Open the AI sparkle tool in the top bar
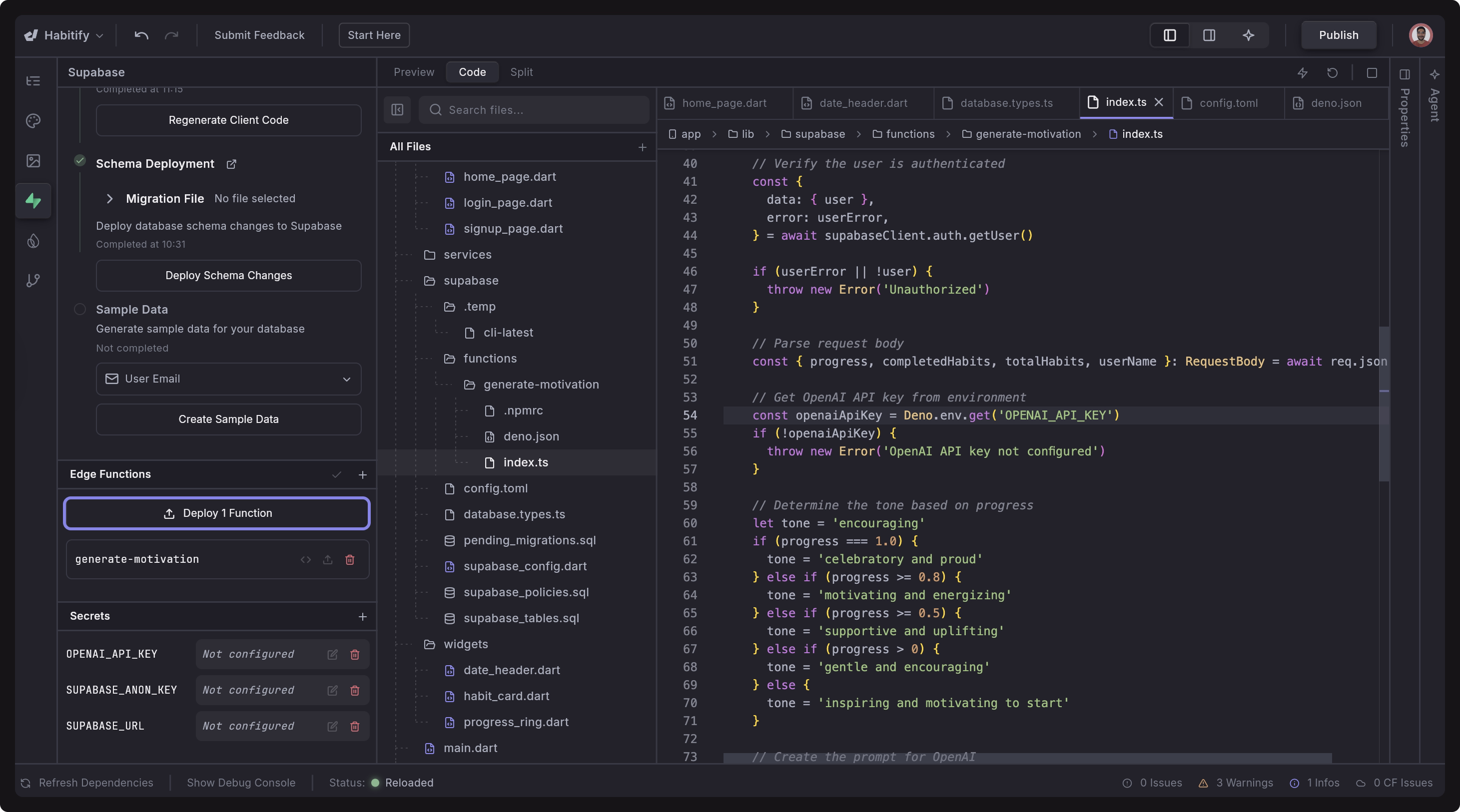This screenshot has height=812, width=1460. 1249,35
